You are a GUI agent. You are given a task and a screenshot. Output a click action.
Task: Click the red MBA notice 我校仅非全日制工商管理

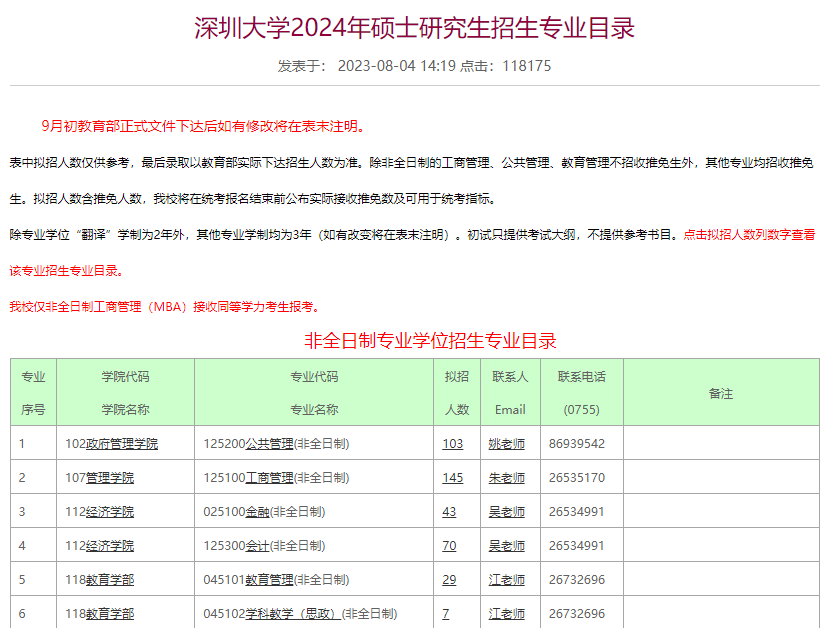(166, 307)
